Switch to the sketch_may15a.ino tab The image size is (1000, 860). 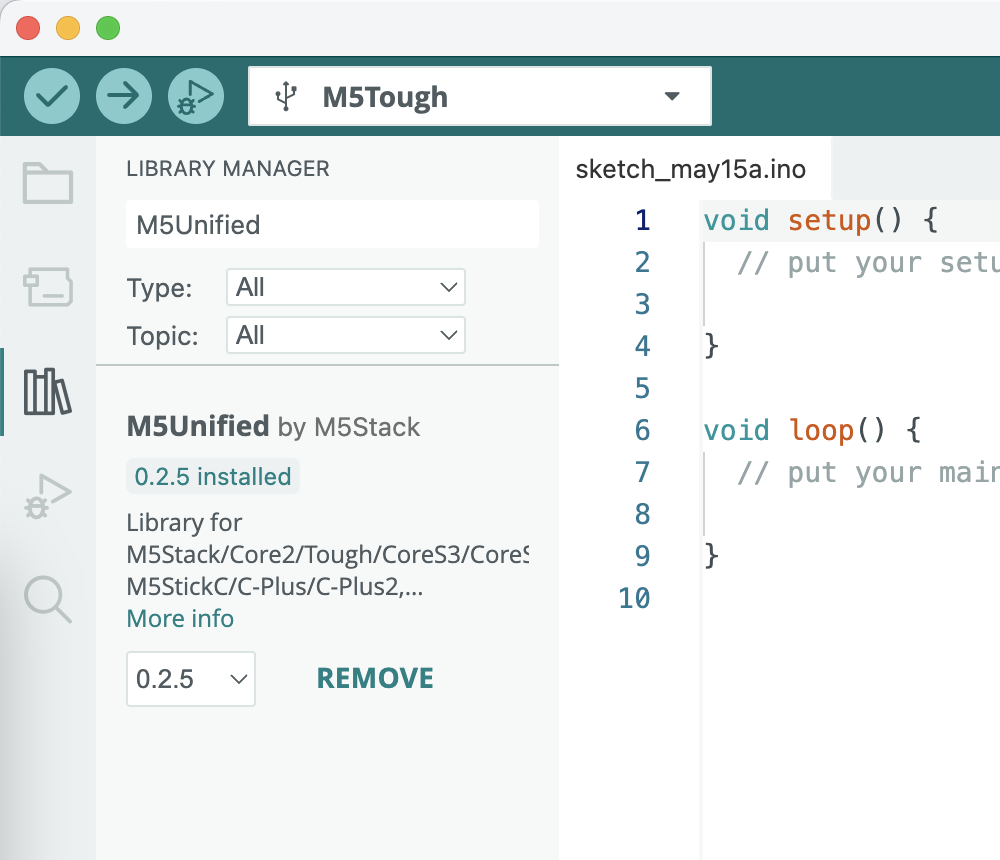point(691,170)
